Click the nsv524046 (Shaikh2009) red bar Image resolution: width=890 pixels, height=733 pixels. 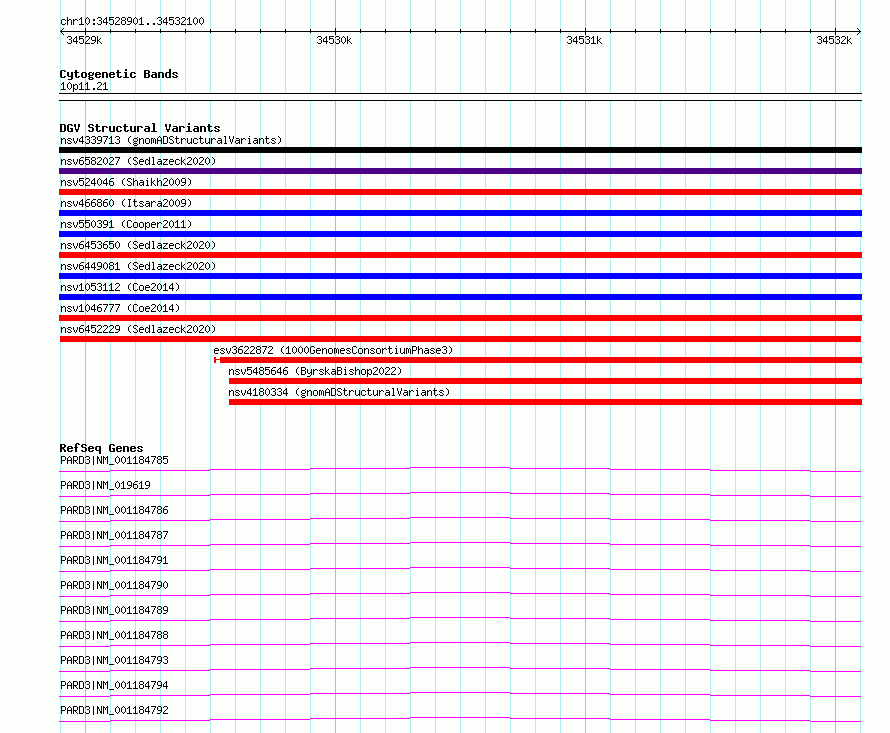pyautogui.click(x=460, y=192)
